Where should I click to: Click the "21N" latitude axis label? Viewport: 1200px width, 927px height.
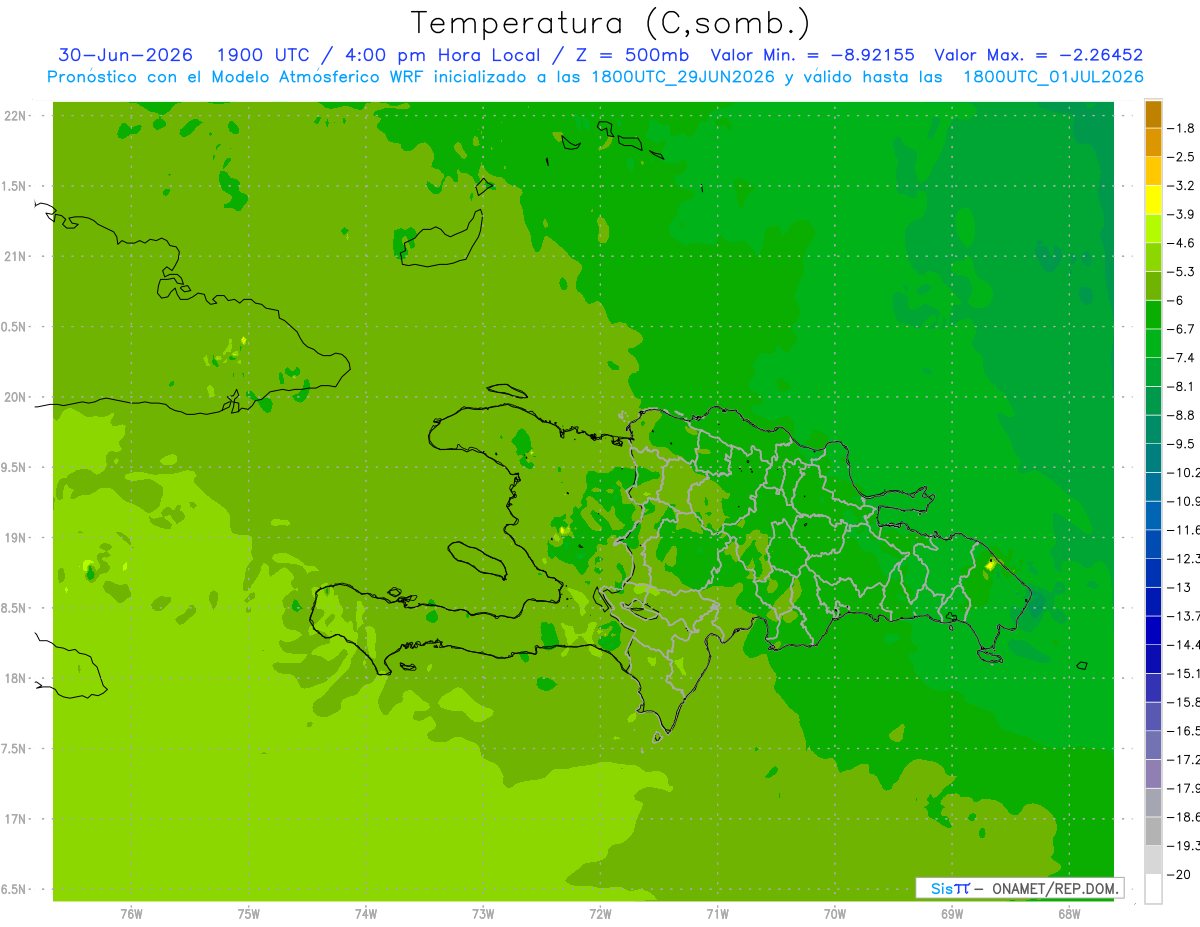point(15,257)
